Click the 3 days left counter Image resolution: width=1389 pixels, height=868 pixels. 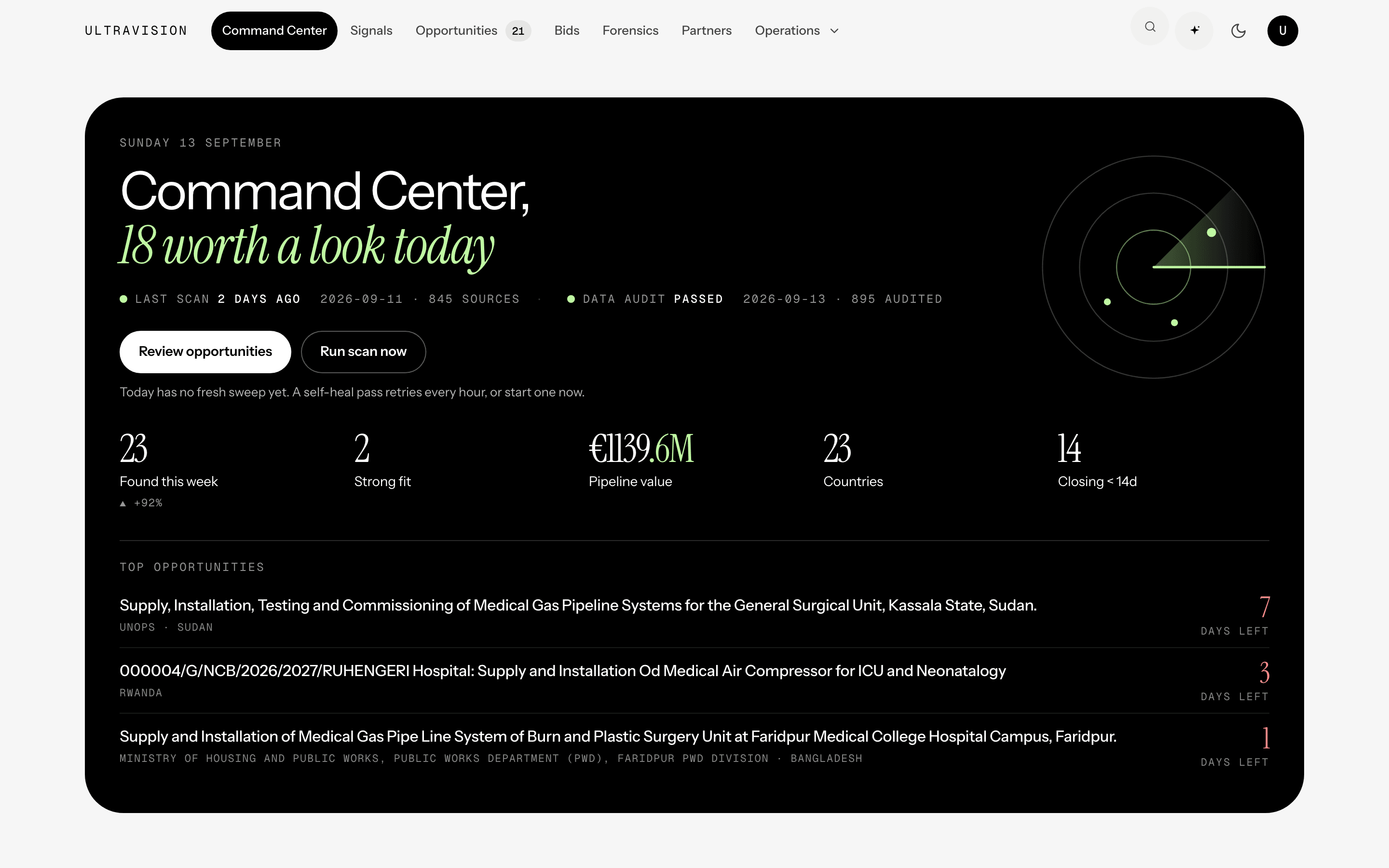pyautogui.click(x=1235, y=681)
